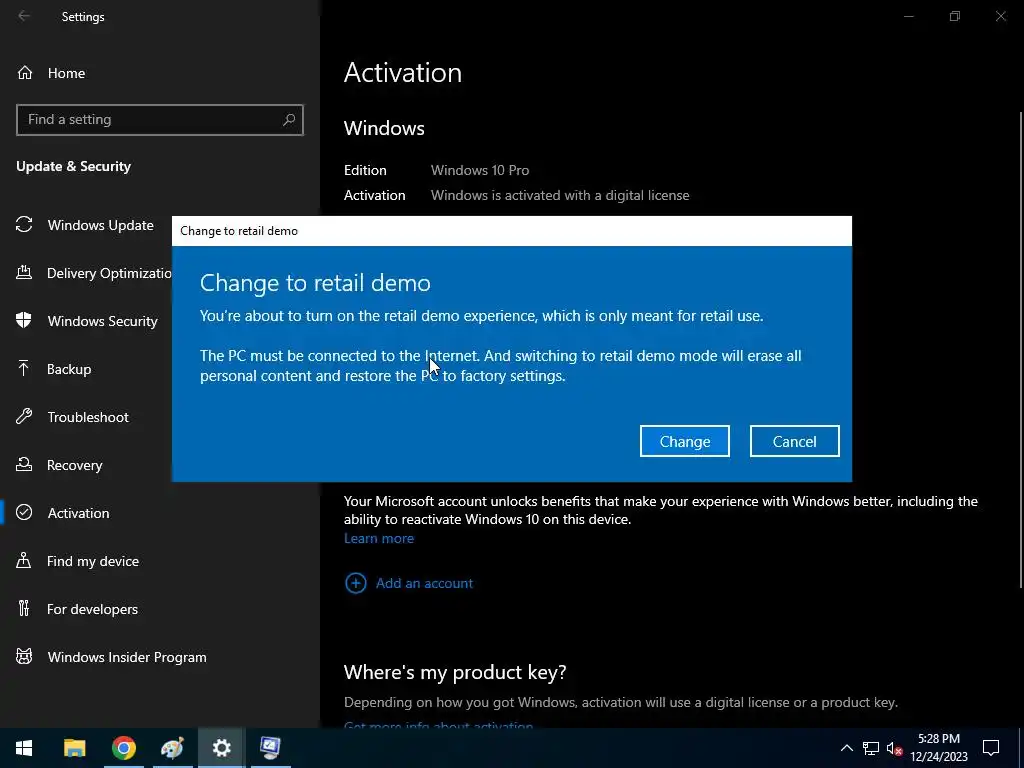1024x768 pixels.
Task: Click the Add an account link
Action: tap(424, 583)
